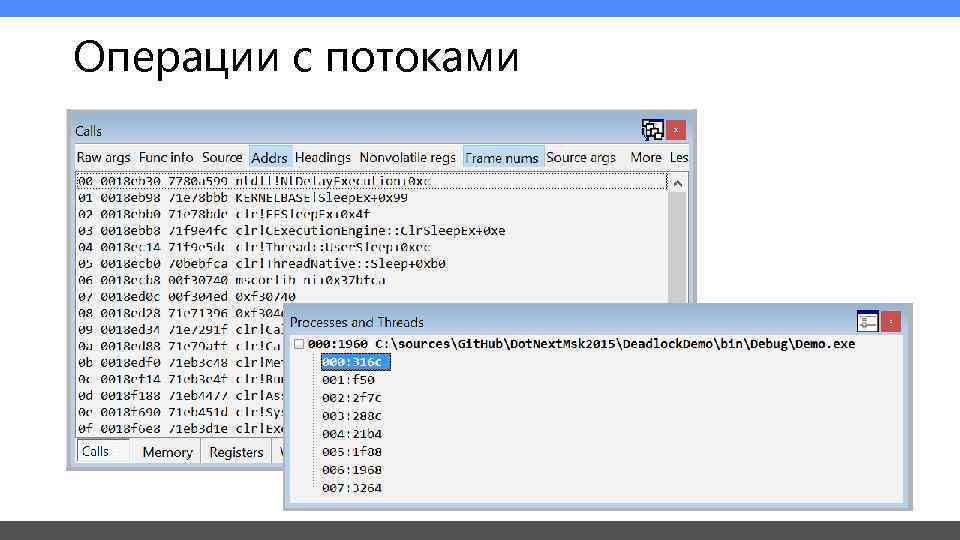Toggle Raw args in Calls toolbar
Viewport: 960px width, 540px height.
[x=103, y=157]
